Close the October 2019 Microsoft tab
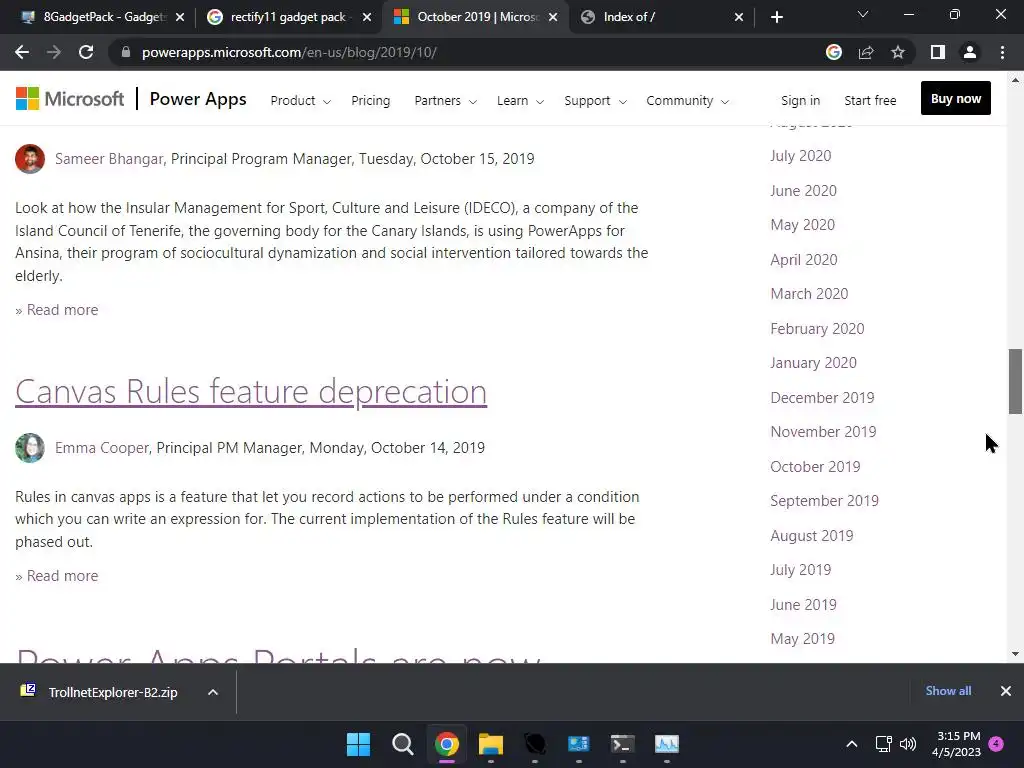 [553, 17]
